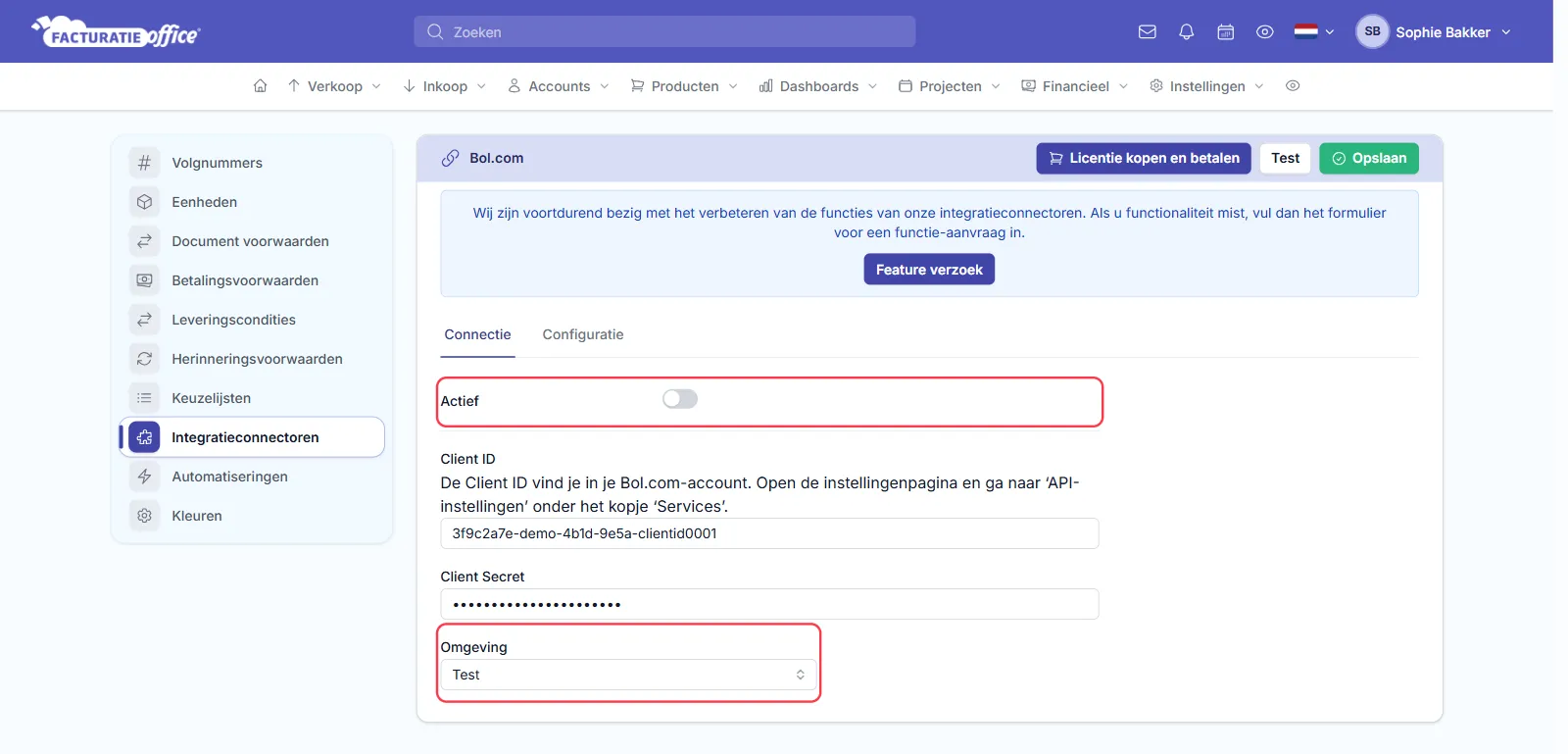The height and width of the screenshot is (754, 1568).
Task: Open Leveringscondities settings
Action: 253,320
